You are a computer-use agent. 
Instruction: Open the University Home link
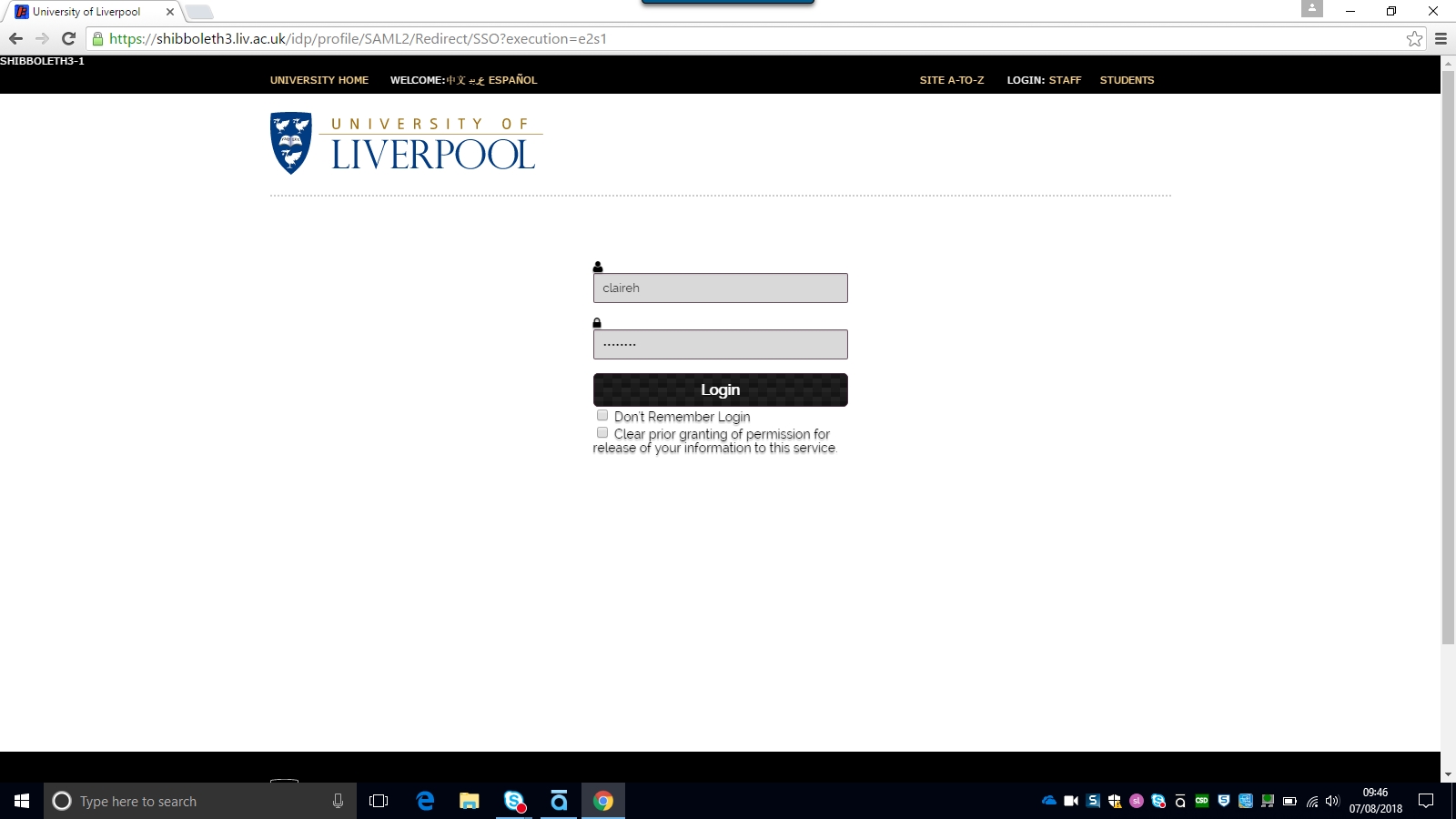[319, 80]
